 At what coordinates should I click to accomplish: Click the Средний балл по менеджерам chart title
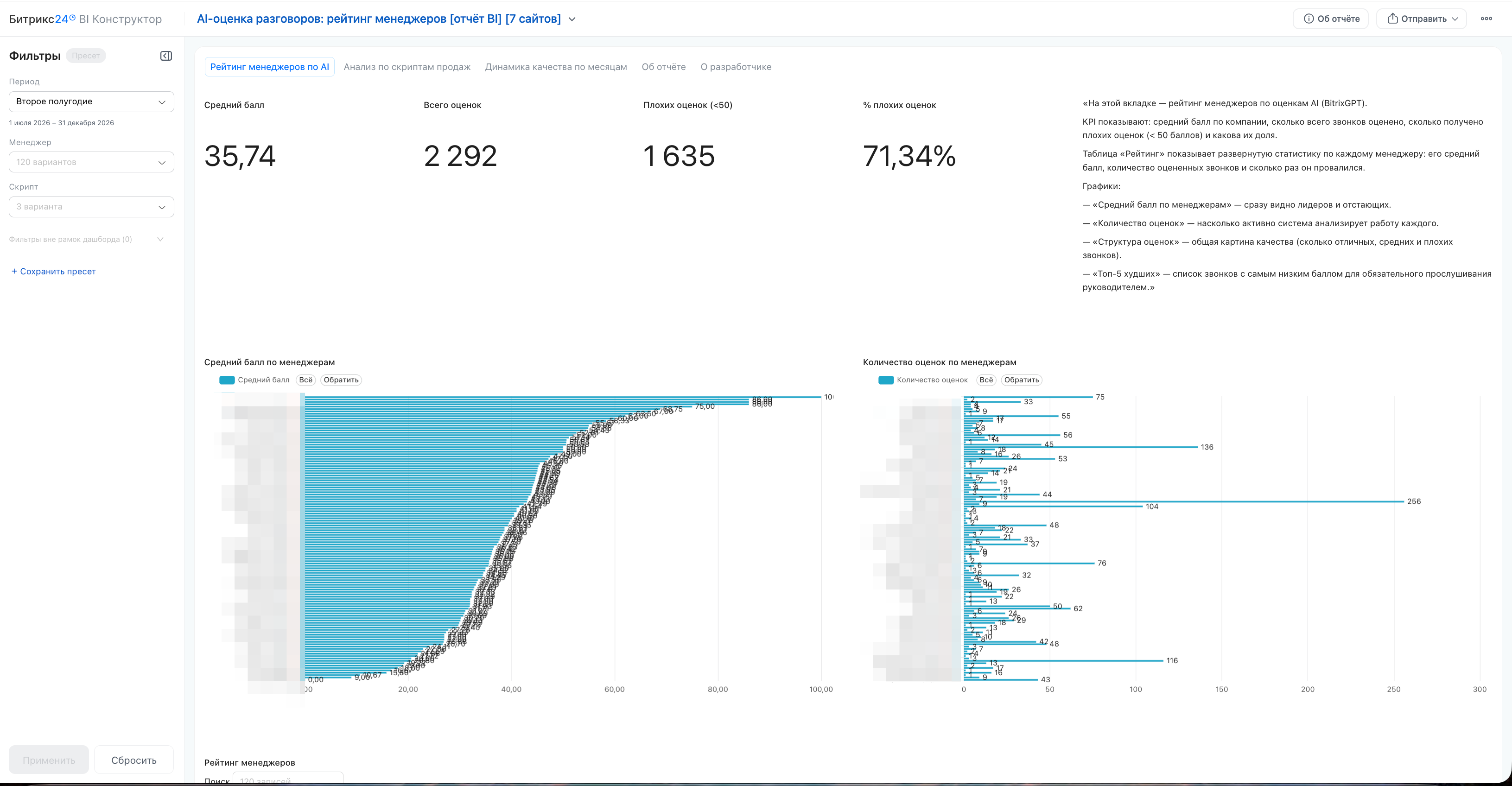pyautogui.click(x=269, y=362)
